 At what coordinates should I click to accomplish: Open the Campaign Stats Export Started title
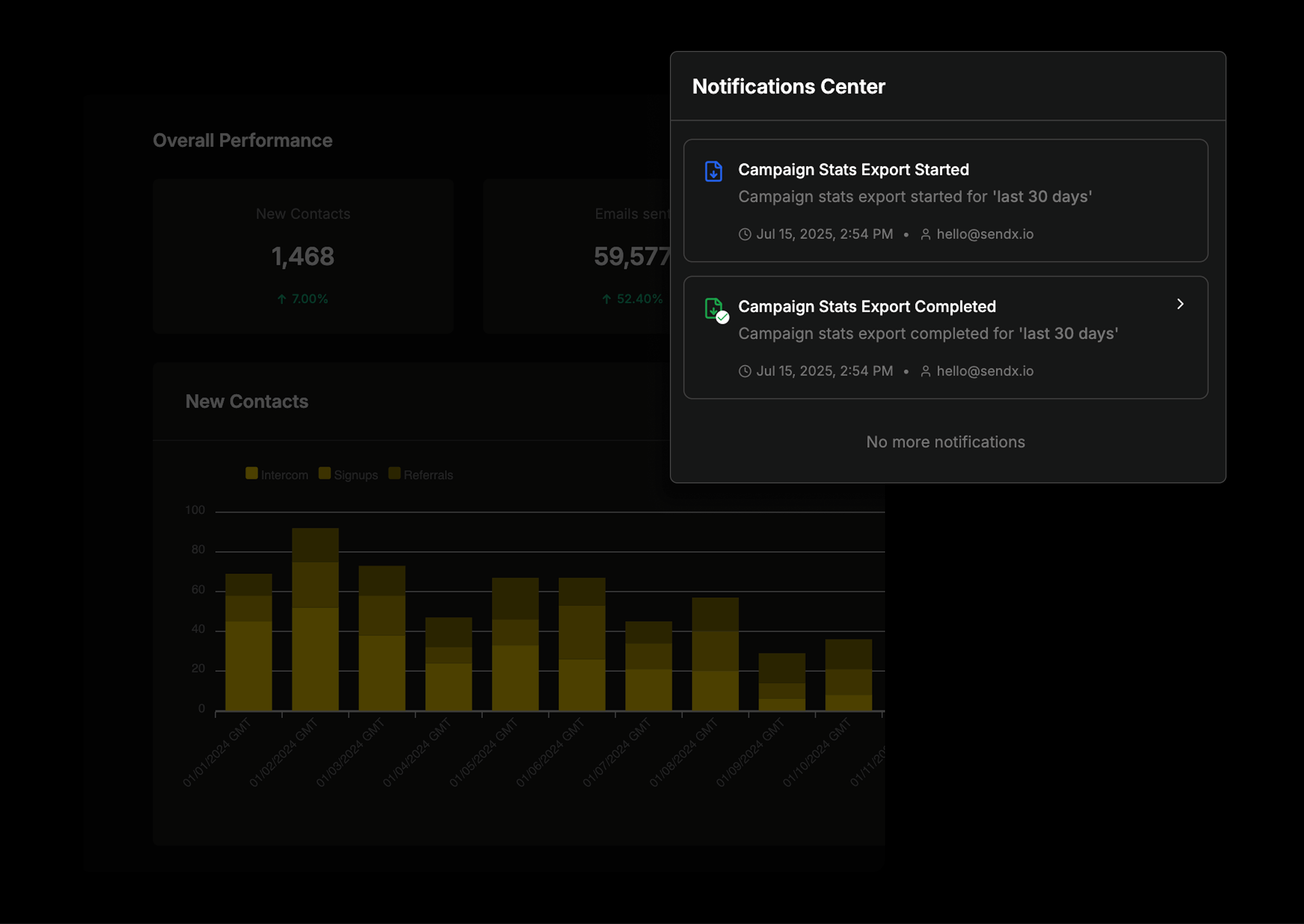pyautogui.click(x=854, y=170)
